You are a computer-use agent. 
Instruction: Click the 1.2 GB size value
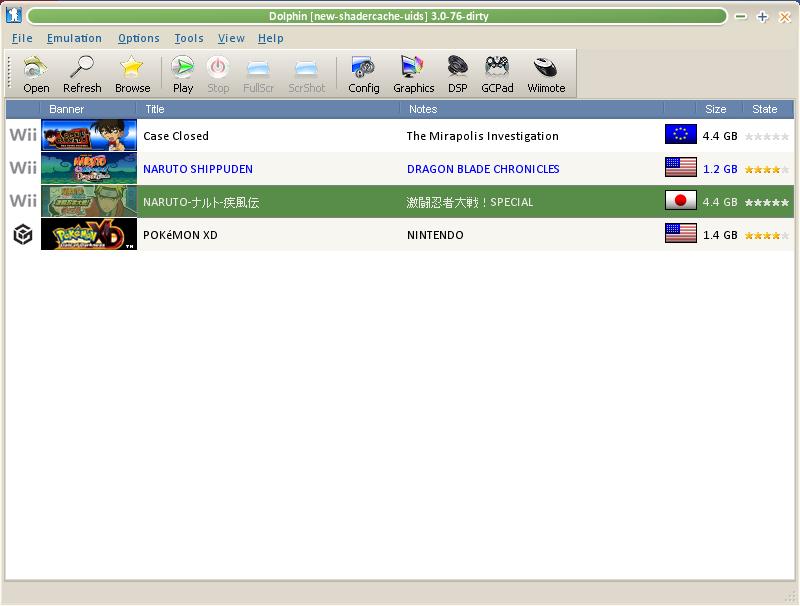tap(720, 169)
